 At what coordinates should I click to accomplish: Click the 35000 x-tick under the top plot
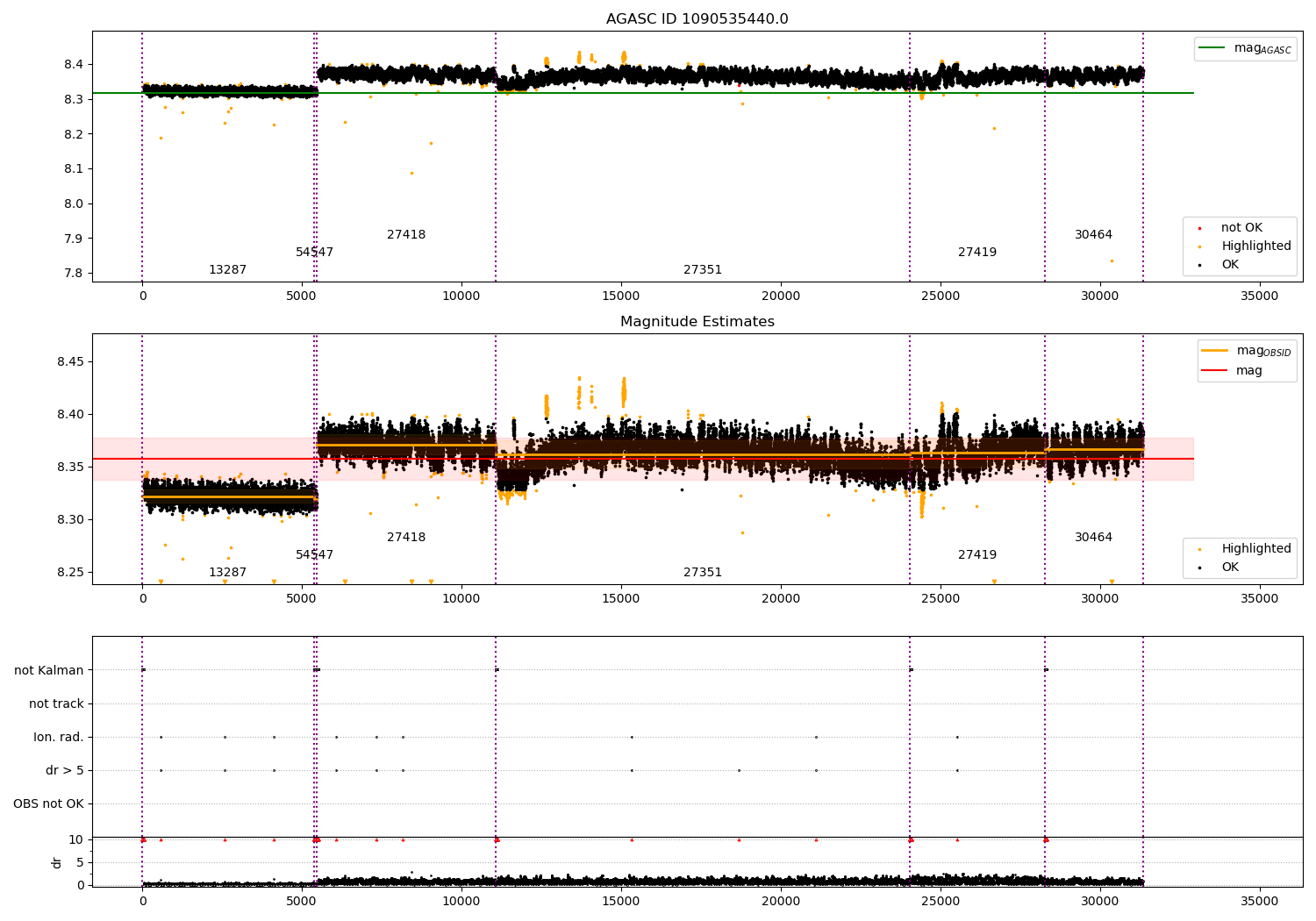coord(1260,296)
